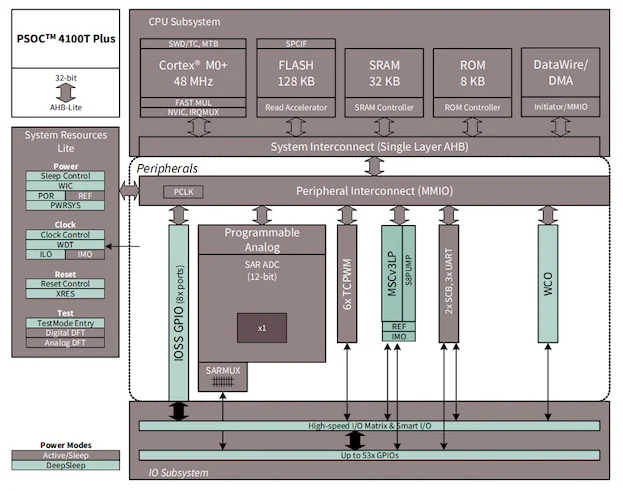Click the Power Modes legend title
Viewport: 623px width, 491px height.
point(66,445)
